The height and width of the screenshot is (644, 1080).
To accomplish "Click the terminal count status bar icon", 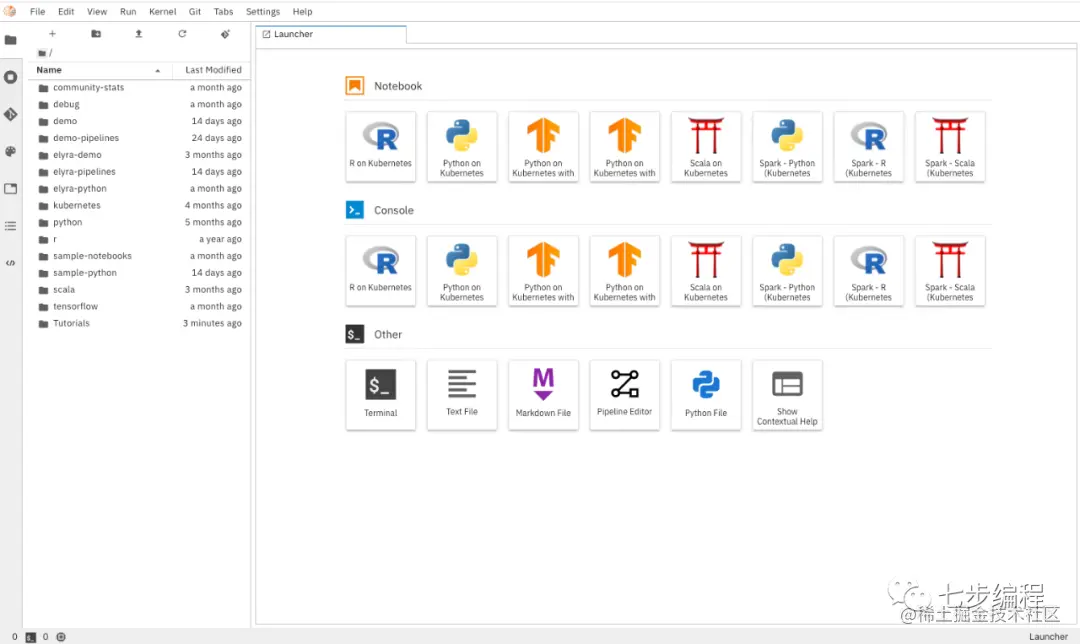I will pyautogui.click(x=30, y=637).
